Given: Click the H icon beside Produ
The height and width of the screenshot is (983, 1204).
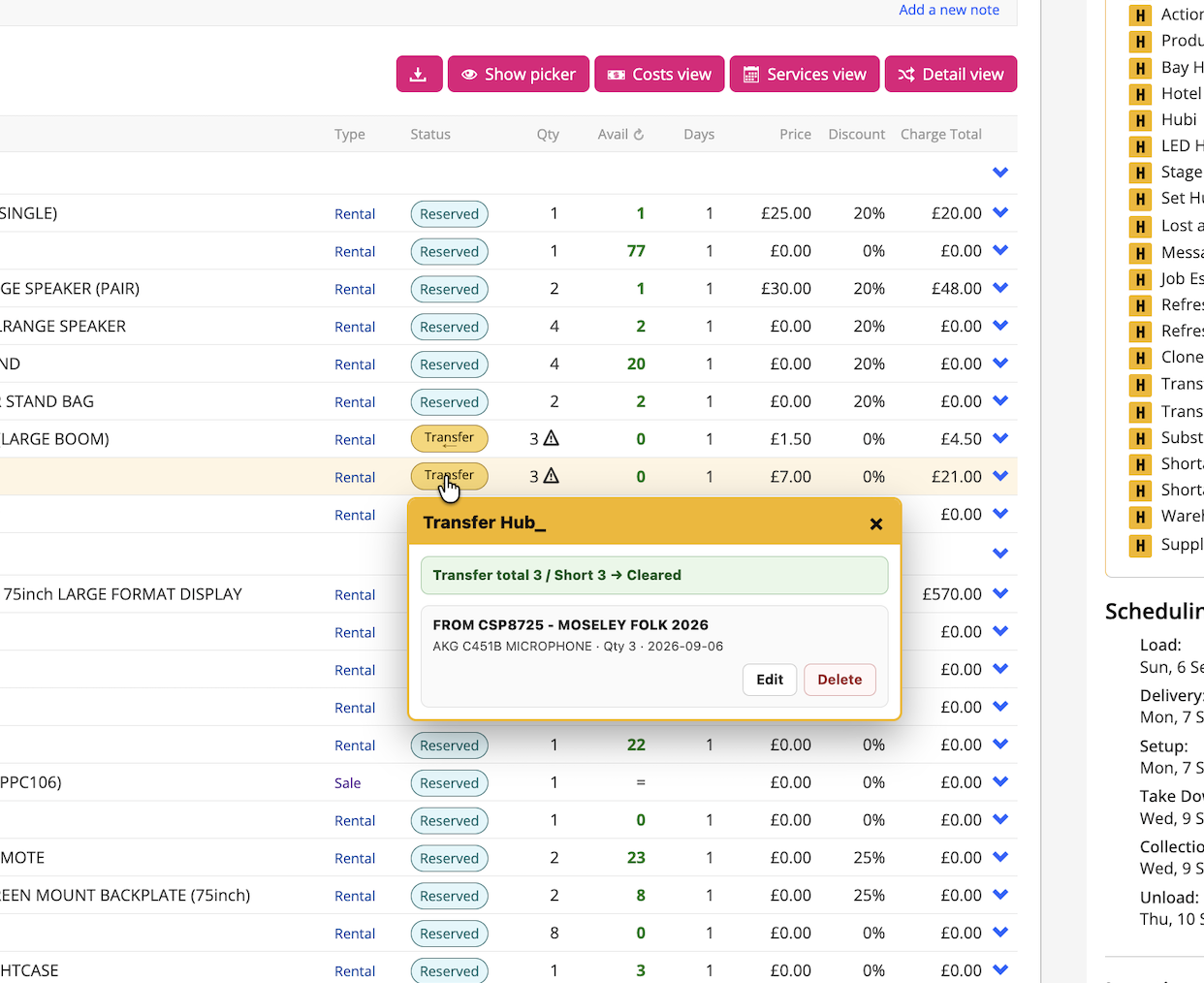Looking at the screenshot, I should [x=1140, y=42].
